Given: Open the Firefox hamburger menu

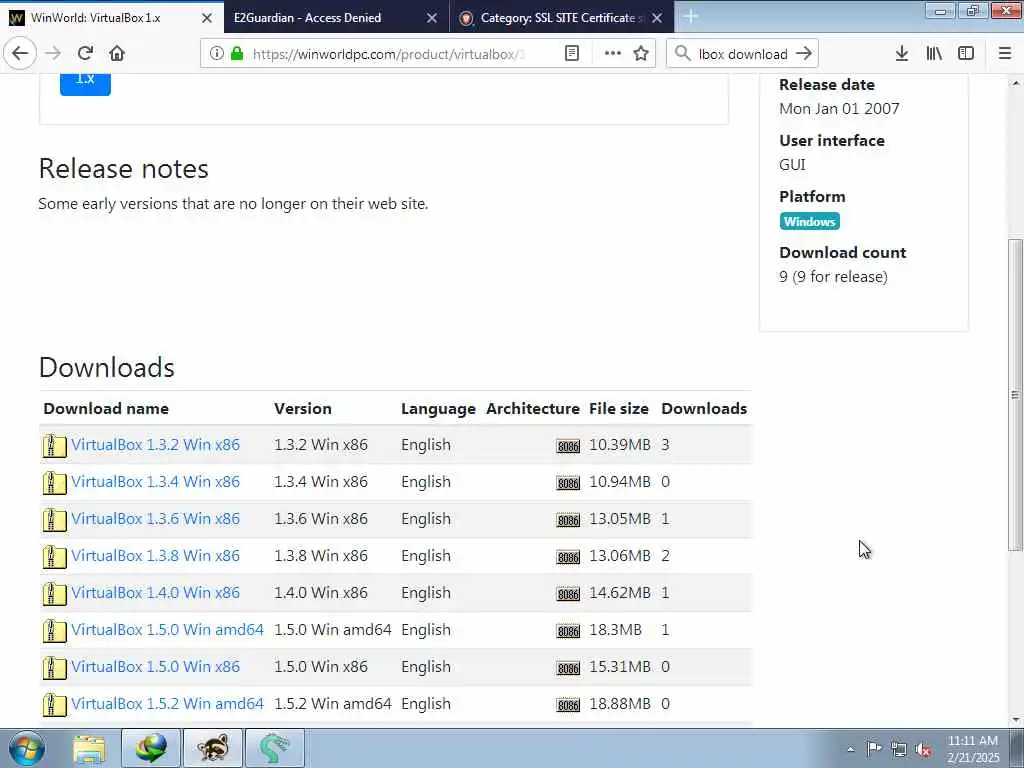Looking at the screenshot, I should click(1005, 54).
